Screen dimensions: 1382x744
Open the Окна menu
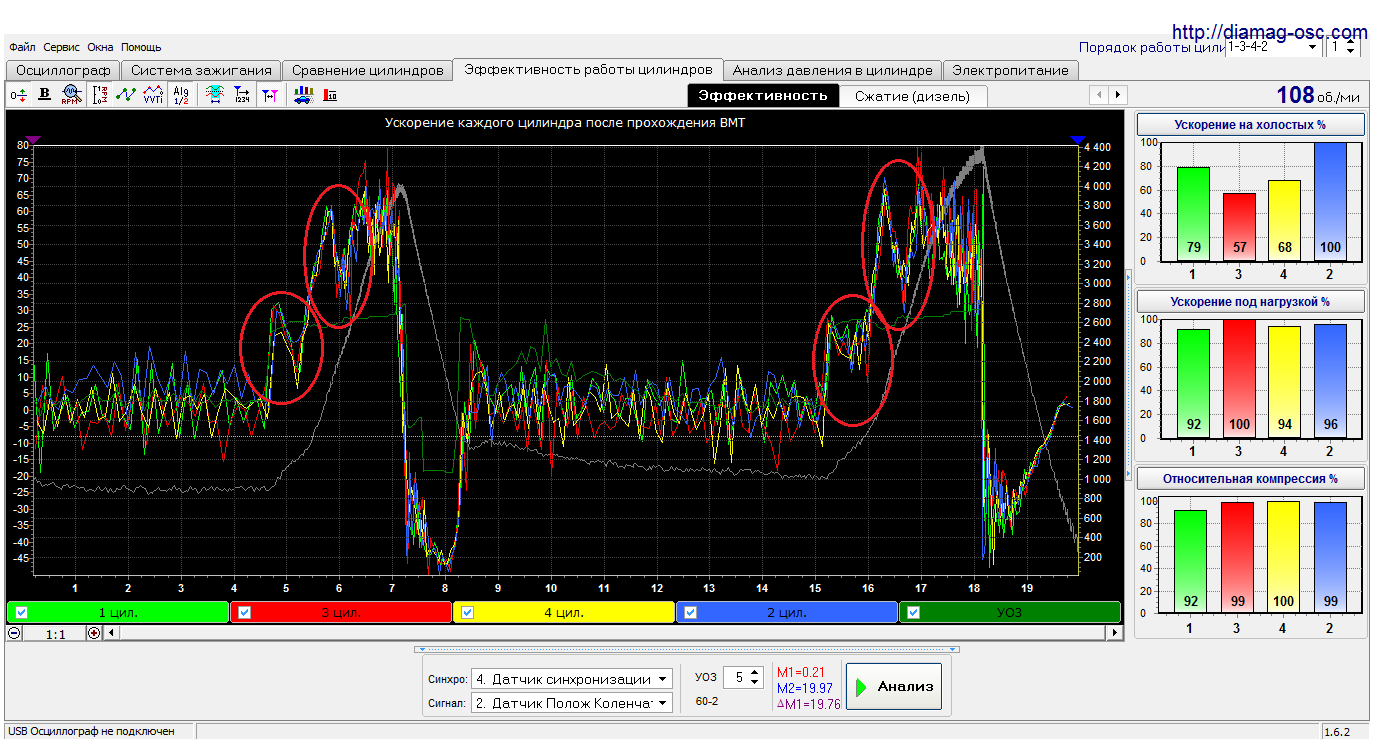tap(100, 47)
